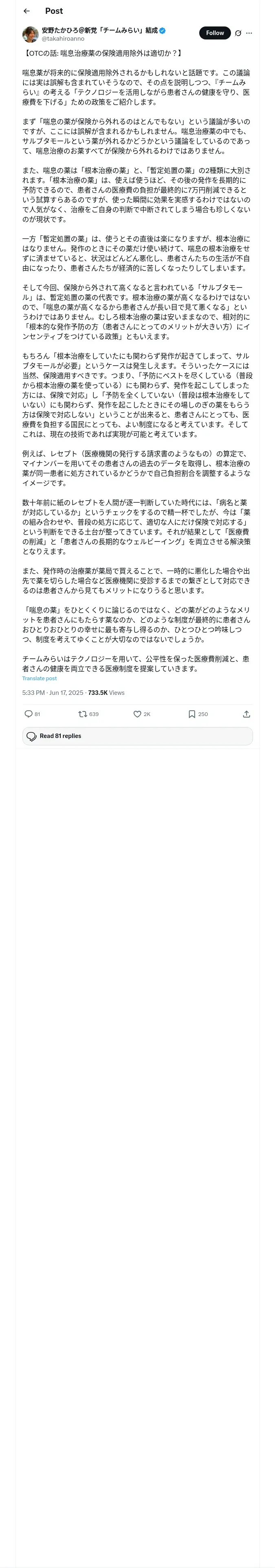
Task: Click the reply speech bubble icon
Action: (28, 714)
